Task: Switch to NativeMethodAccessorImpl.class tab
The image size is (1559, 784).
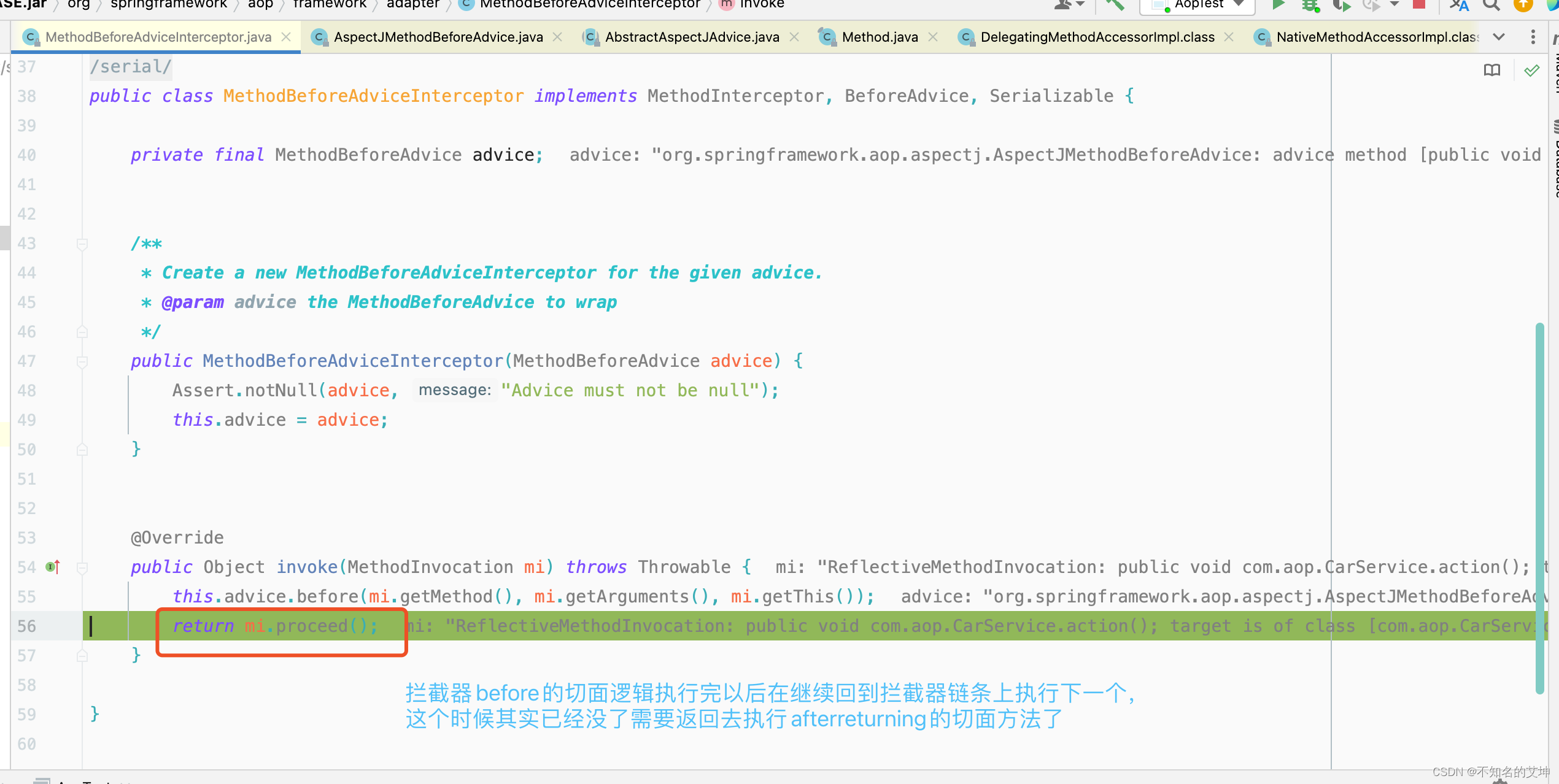Action: [1377, 37]
